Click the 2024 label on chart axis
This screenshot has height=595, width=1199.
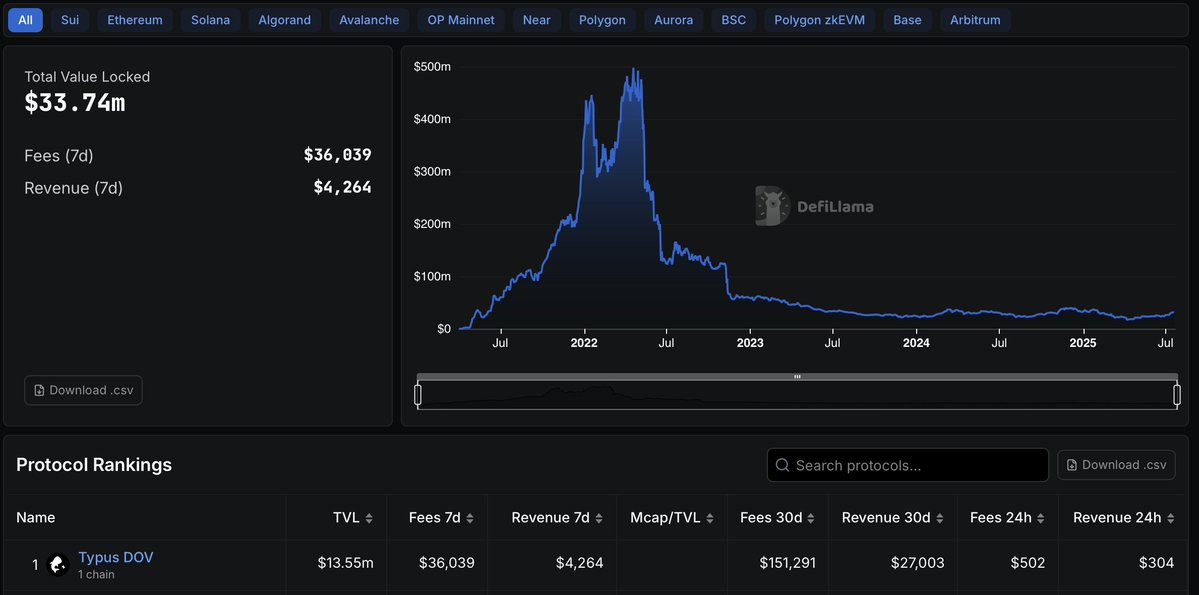[x=916, y=343]
